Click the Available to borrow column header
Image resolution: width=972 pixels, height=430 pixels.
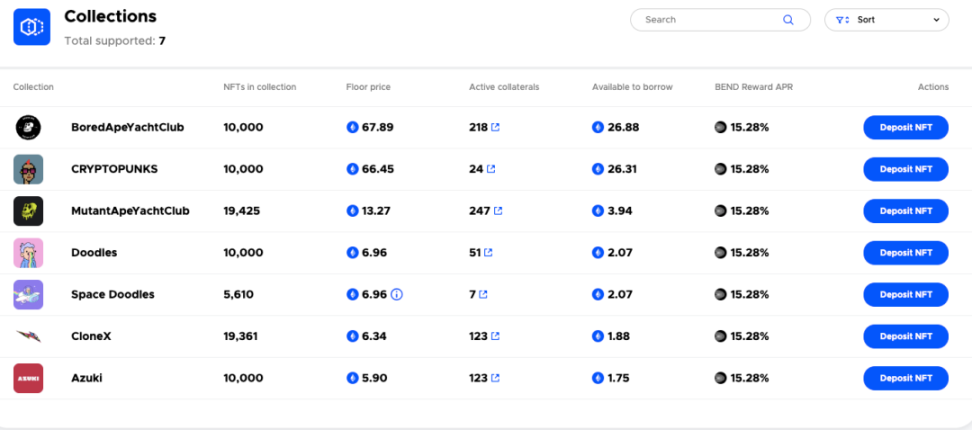point(632,87)
